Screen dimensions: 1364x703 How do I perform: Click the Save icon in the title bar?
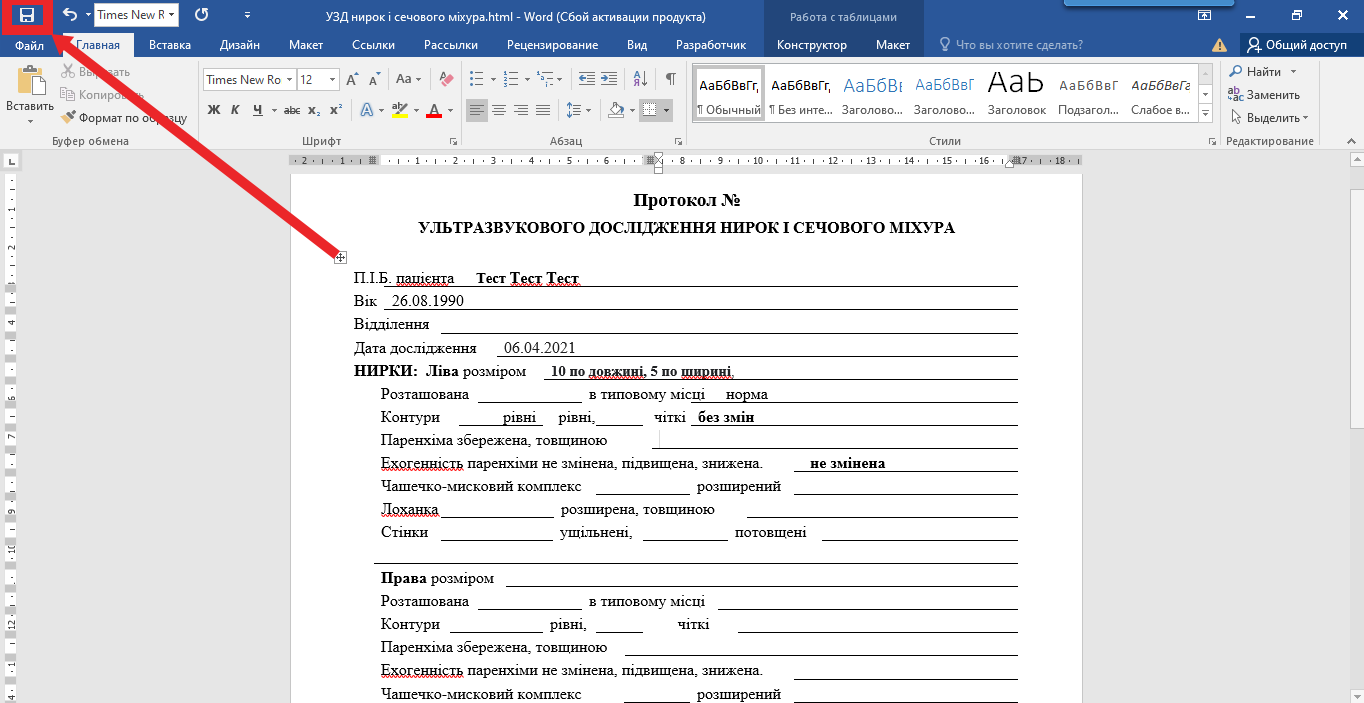(x=27, y=15)
